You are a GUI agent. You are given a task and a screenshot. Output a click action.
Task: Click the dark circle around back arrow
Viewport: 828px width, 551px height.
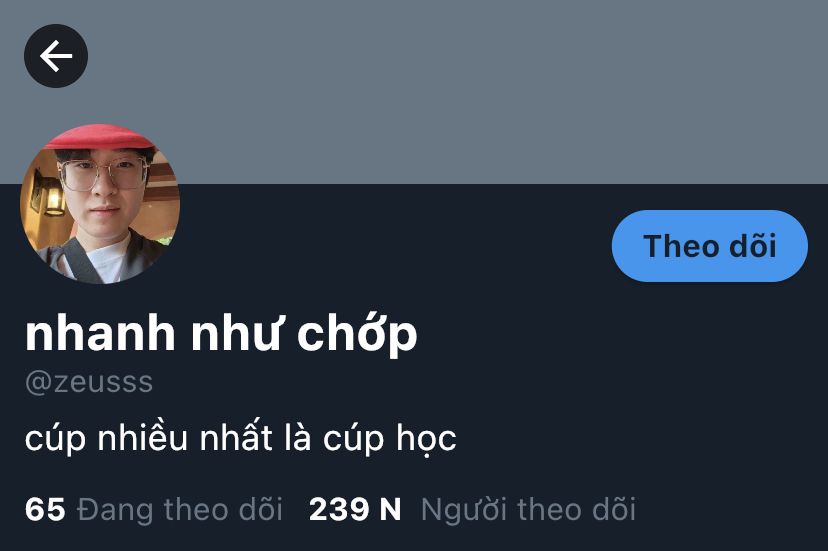(x=56, y=56)
